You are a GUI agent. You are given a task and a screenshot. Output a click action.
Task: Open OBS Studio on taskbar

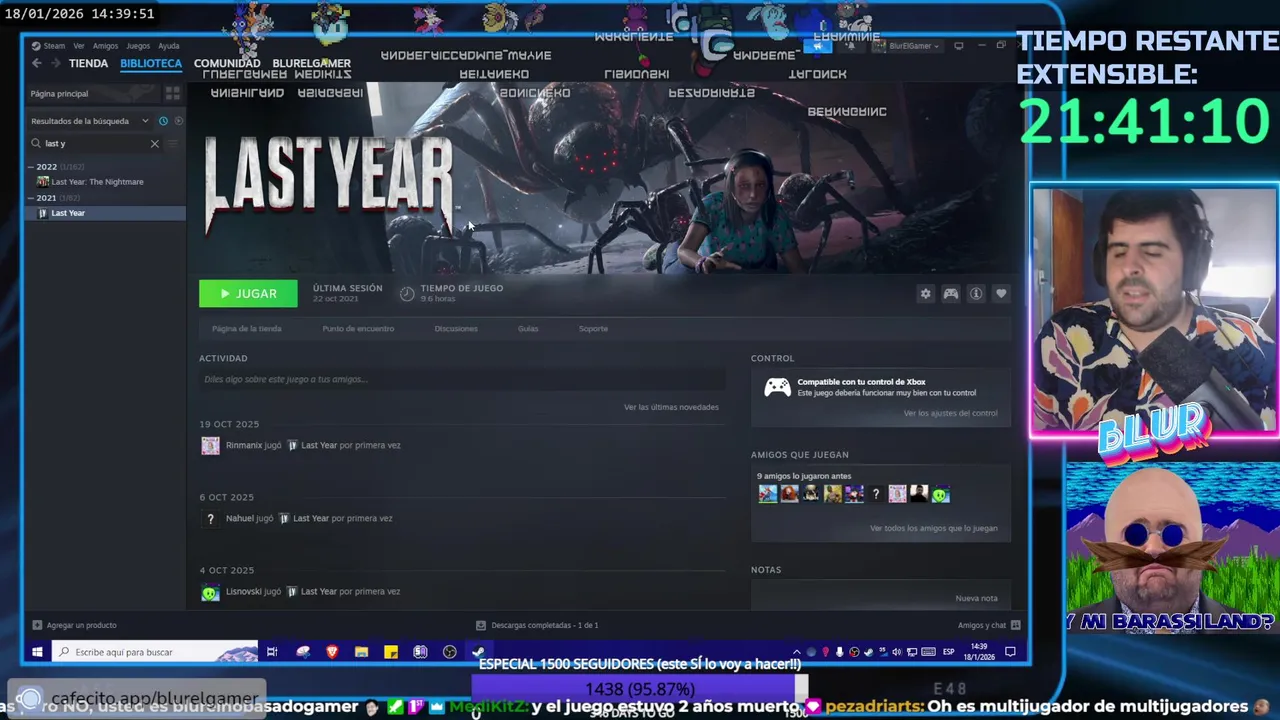click(x=450, y=652)
